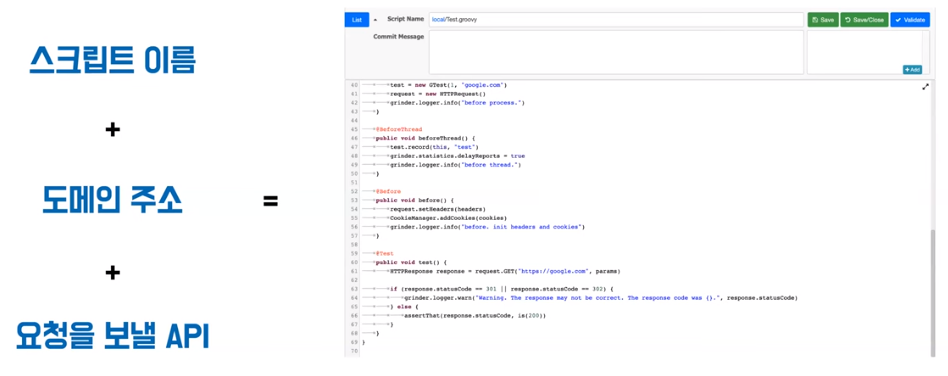Click the blue List button
948x376 pixels.
click(357, 20)
